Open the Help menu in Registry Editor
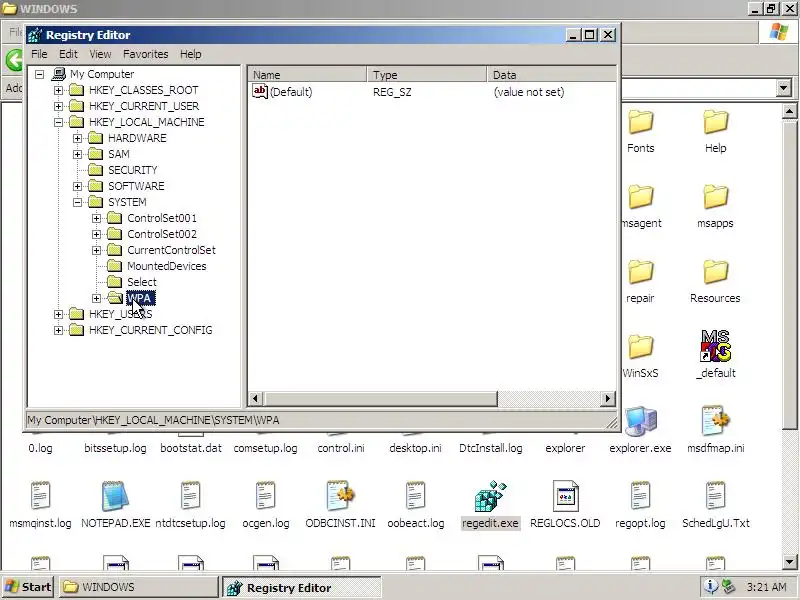Viewport: 800px width, 600px height. 190,54
